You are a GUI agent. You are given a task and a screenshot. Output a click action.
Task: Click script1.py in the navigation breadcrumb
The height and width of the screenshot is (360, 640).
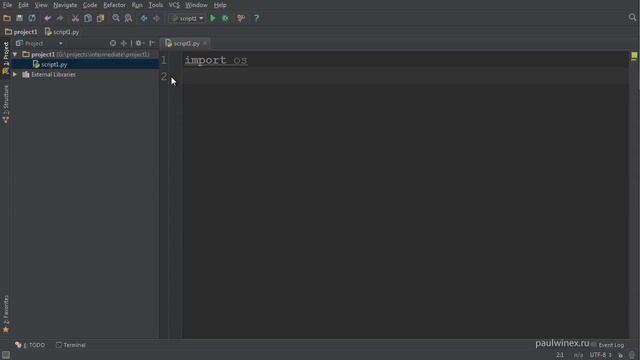[62, 32]
